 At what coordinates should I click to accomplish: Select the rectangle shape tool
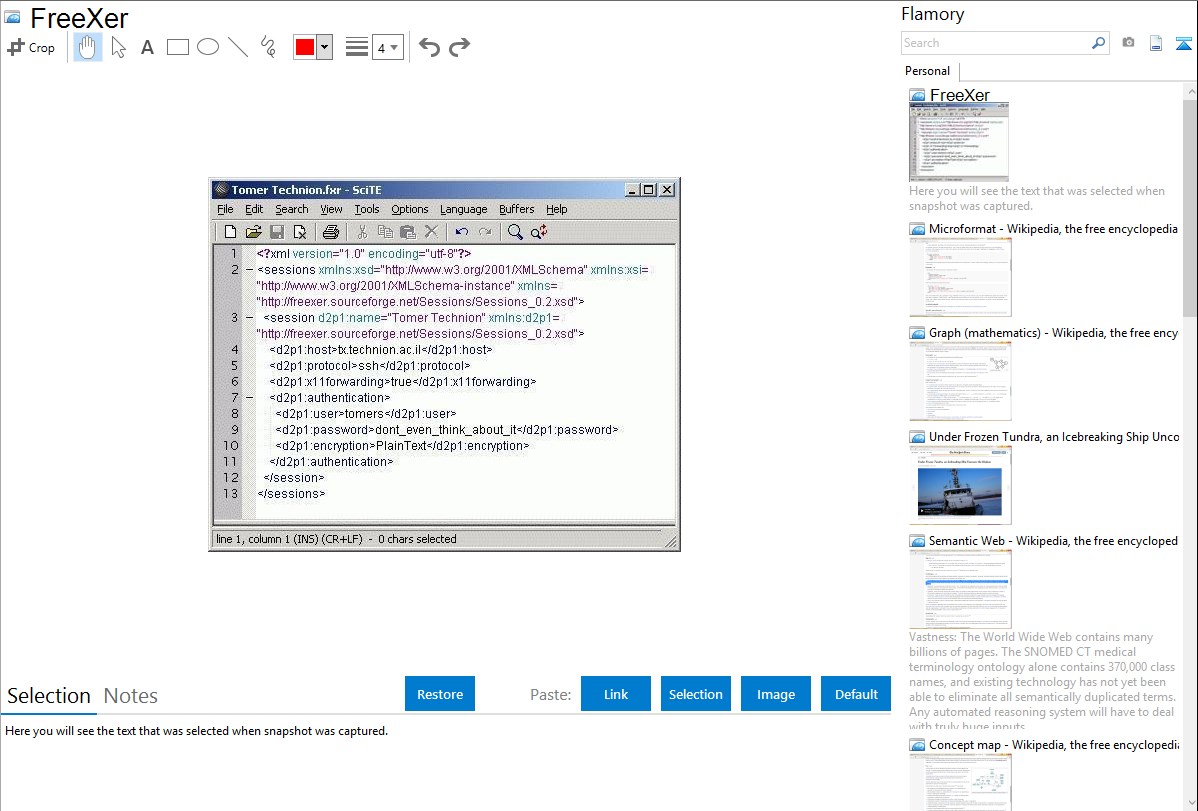[177, 47]
